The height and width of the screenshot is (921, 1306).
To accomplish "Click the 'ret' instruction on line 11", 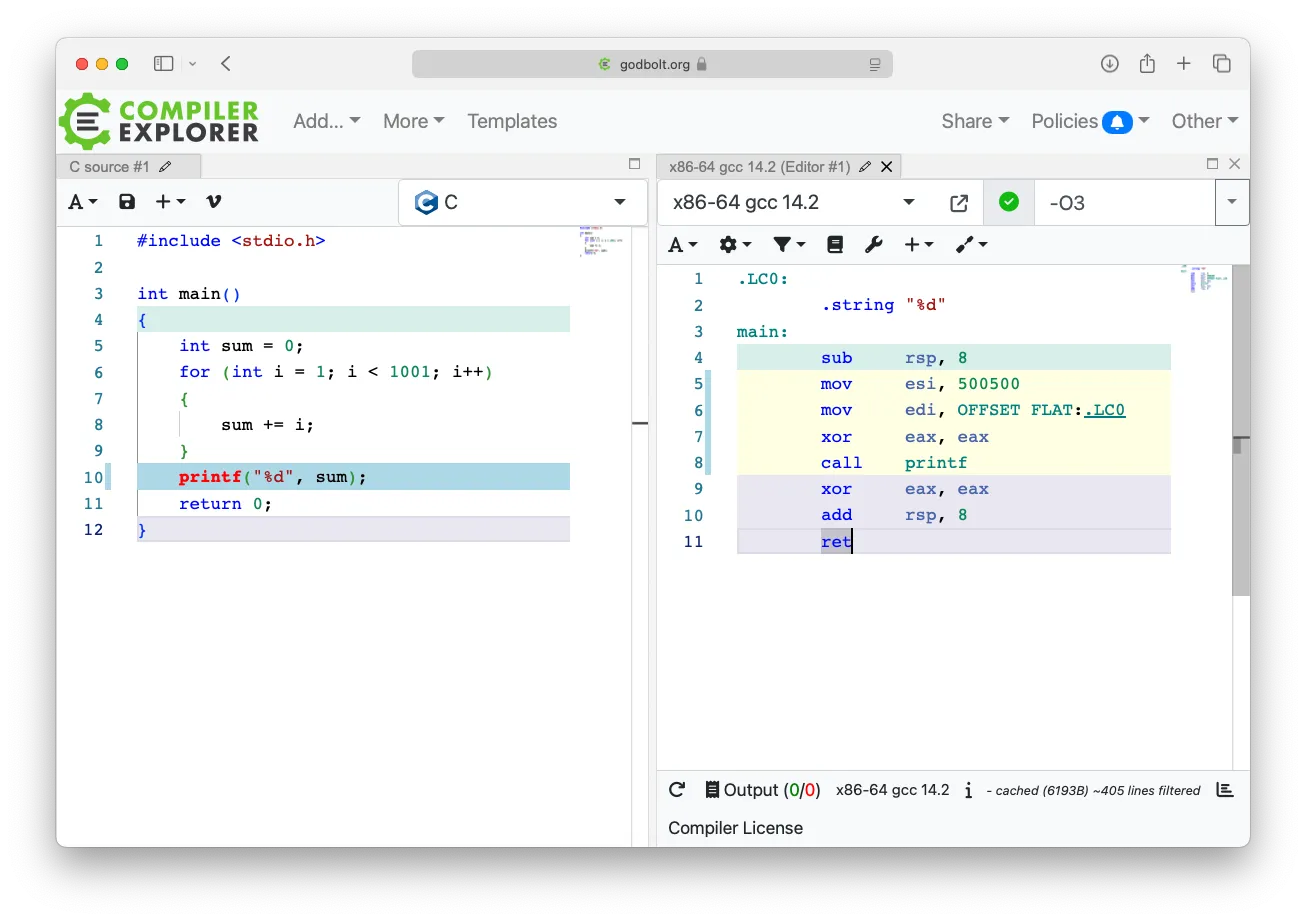I will pos(836,542).
